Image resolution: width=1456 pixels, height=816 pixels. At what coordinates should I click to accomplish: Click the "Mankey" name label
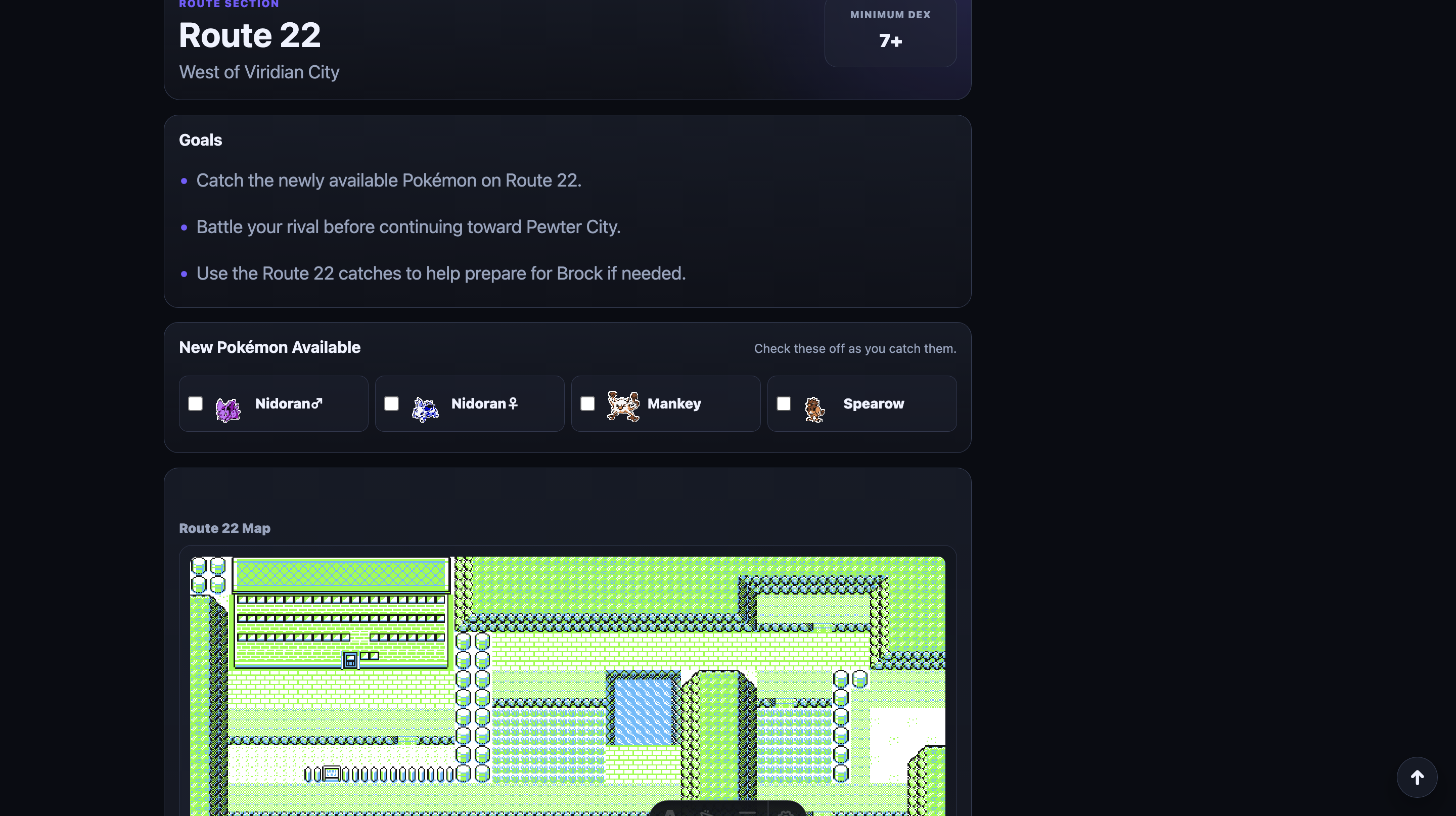[x=674, y=403]
